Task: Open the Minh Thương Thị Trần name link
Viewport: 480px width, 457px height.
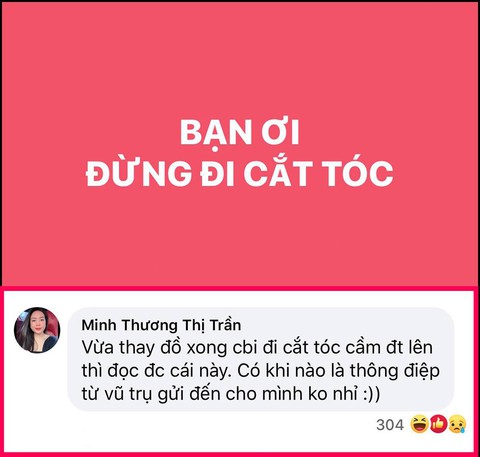Action: [x=161, y=325]
